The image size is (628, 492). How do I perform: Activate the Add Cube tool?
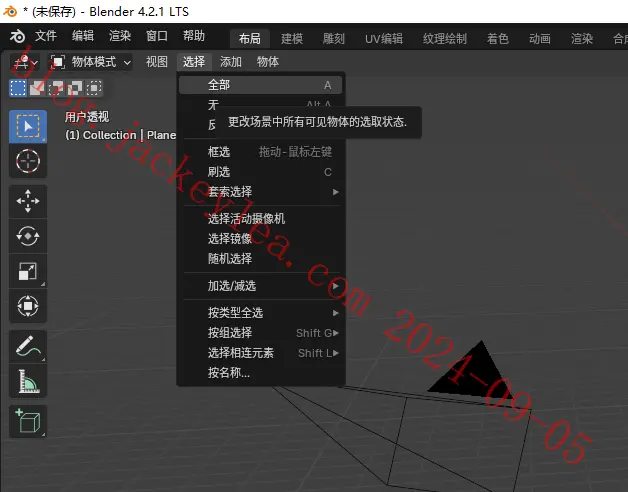(28, 421)
